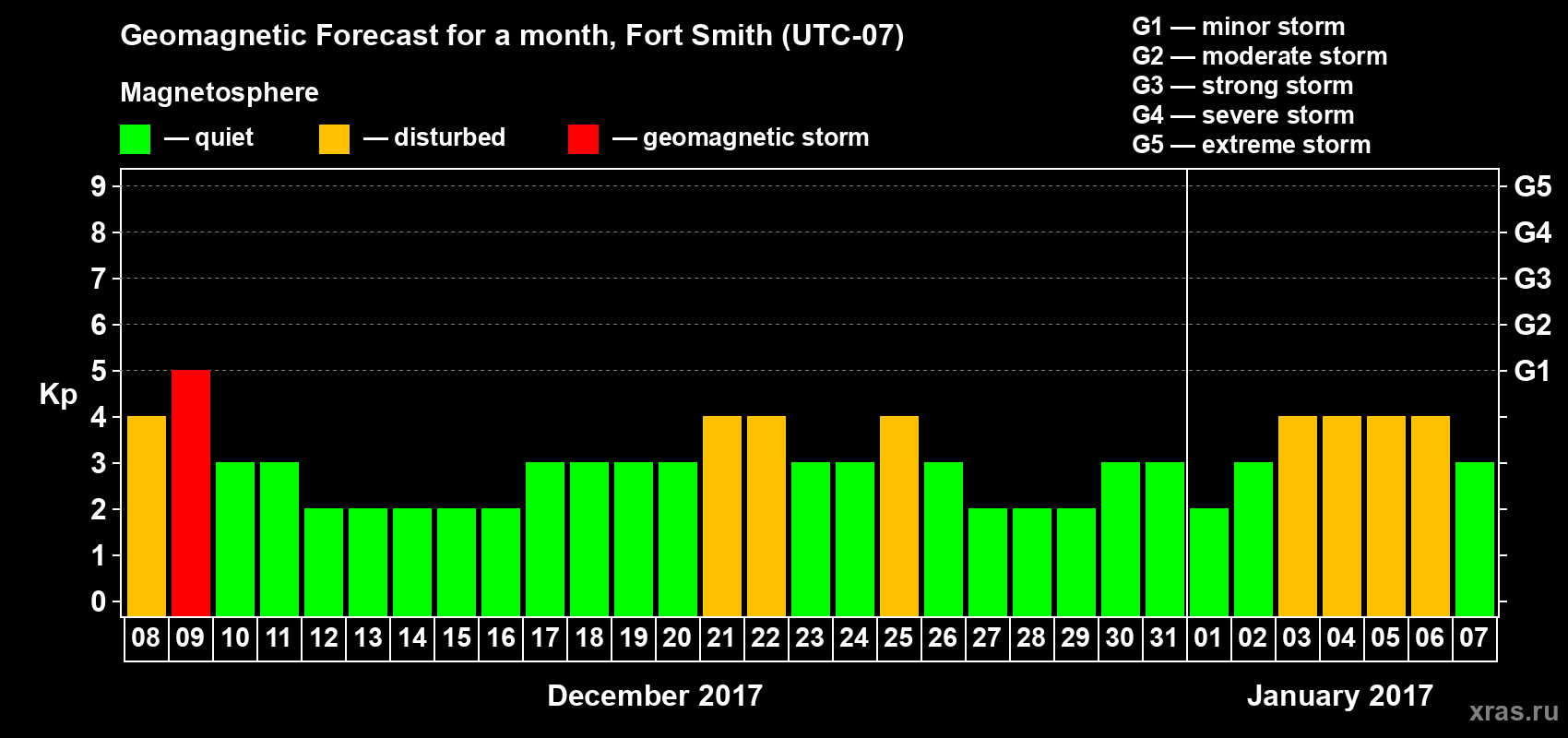This screenshot has width=1568, height=738.
Task: Click the G5 right axis label
Action: 1533,186
